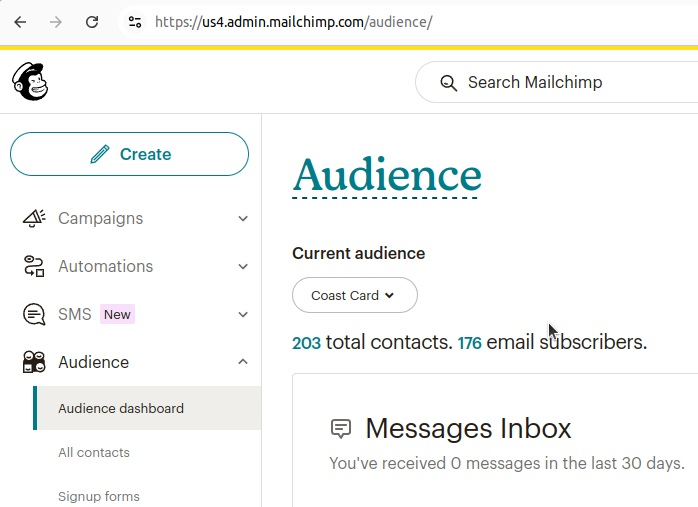The height and width of the screenshot is (507, 698).
Task: Open the 203 total contacts link
Action: [306, 342]
